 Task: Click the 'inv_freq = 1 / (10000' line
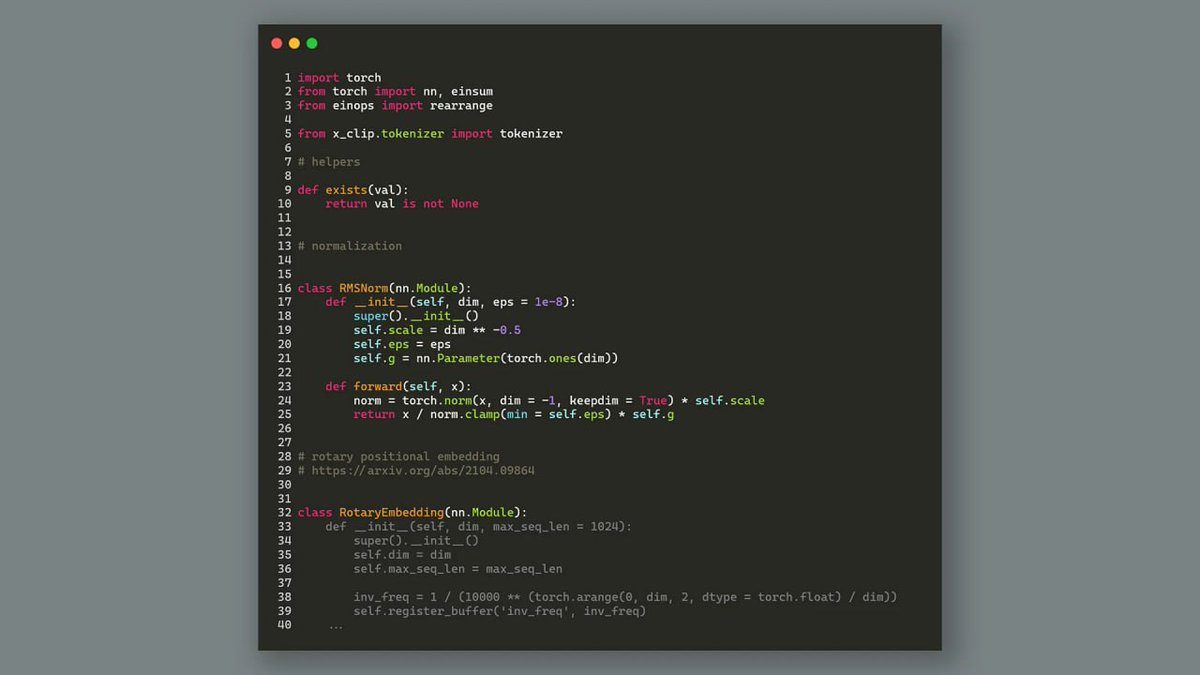pyautogui.click(x=626, y=596)
